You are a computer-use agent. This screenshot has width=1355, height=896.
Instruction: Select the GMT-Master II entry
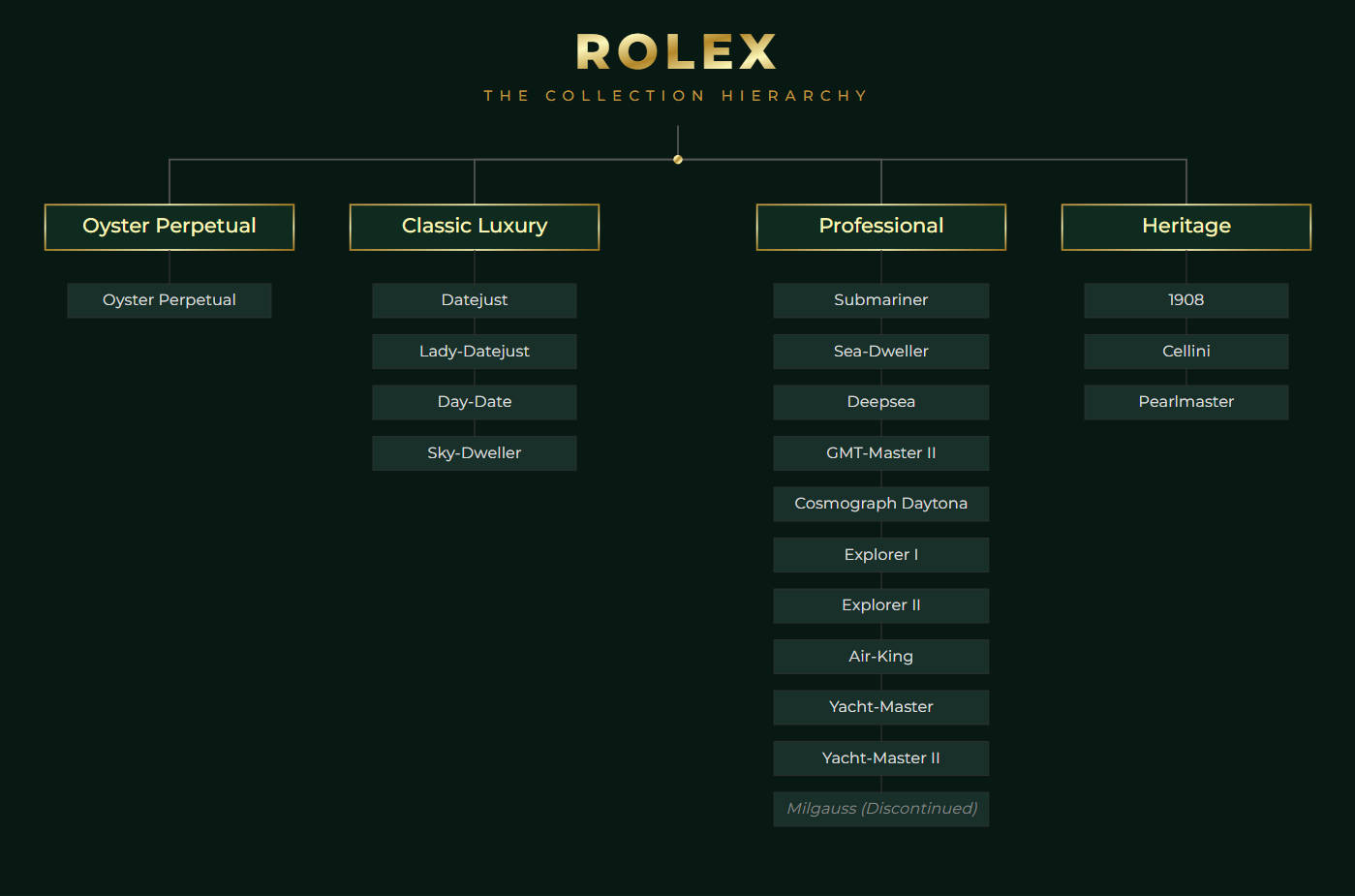pyautogui.click(x=880, y=452)
